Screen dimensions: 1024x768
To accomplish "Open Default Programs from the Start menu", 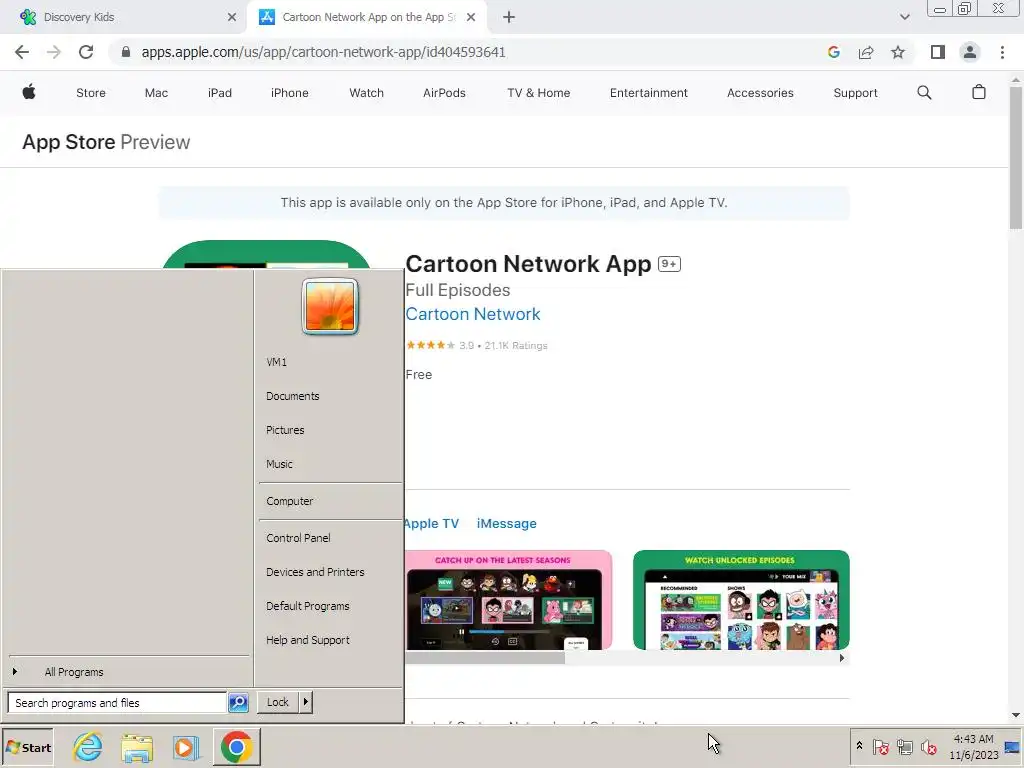I will coord(308,605).
